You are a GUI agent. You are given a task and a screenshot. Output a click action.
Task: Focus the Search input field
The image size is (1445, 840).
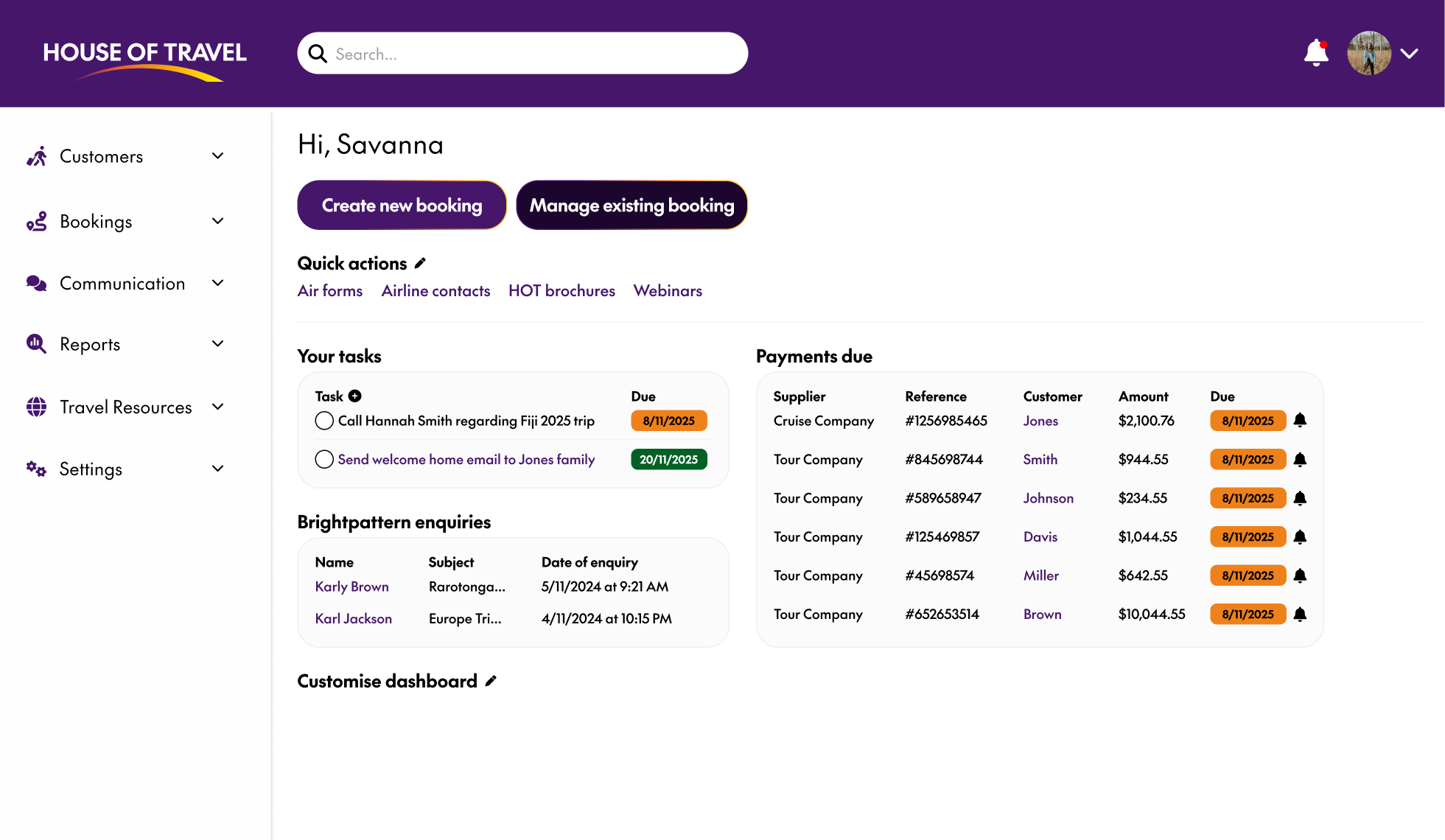pyautogui.click(x=522, y=53)
